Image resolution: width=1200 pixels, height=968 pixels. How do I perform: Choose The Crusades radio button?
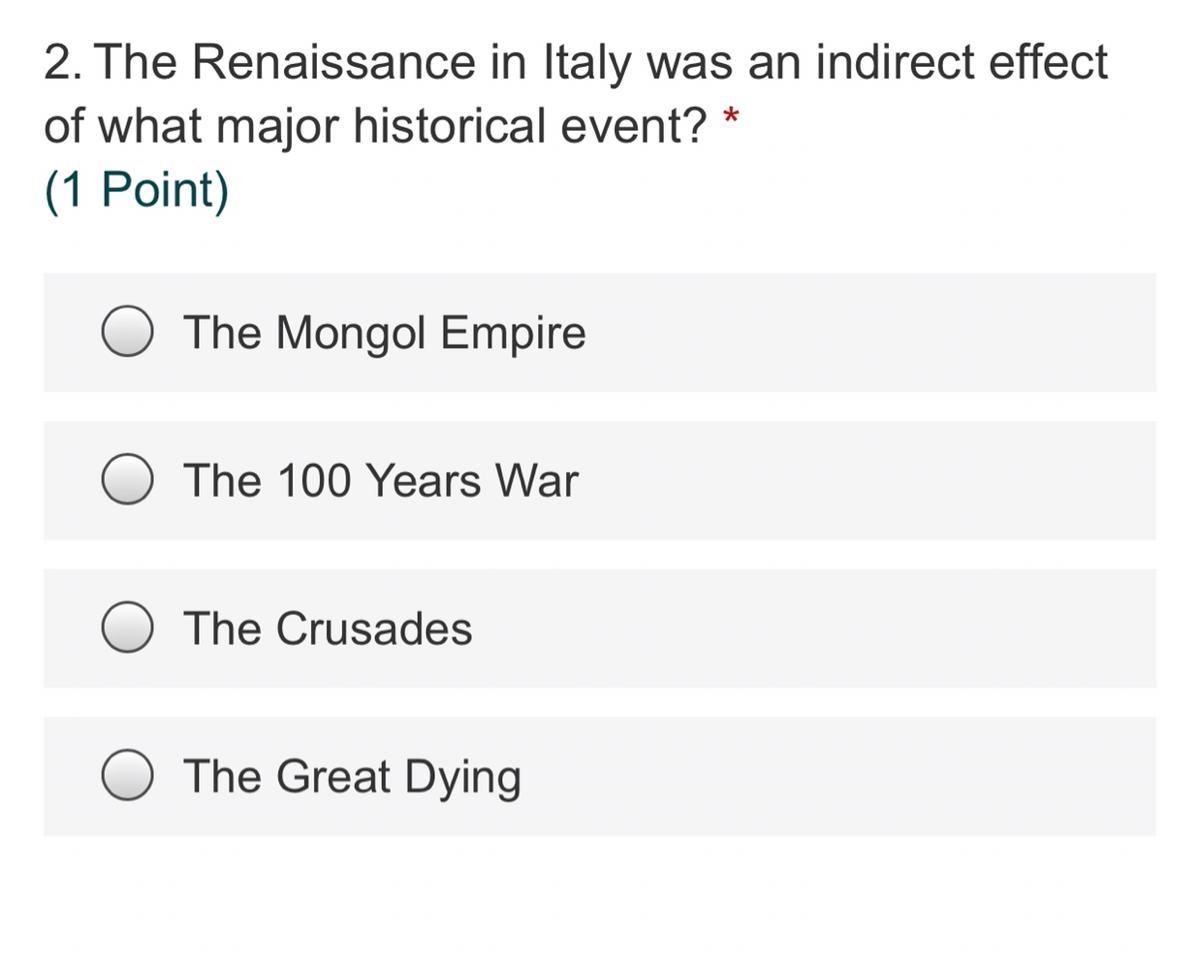[127, 628]
